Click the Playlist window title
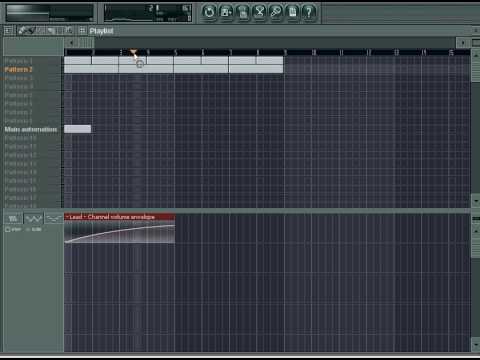 tap(101, 31)
